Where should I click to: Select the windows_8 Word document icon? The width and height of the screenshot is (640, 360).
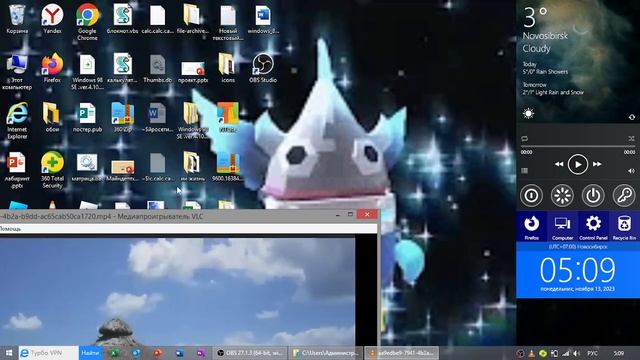263,19
